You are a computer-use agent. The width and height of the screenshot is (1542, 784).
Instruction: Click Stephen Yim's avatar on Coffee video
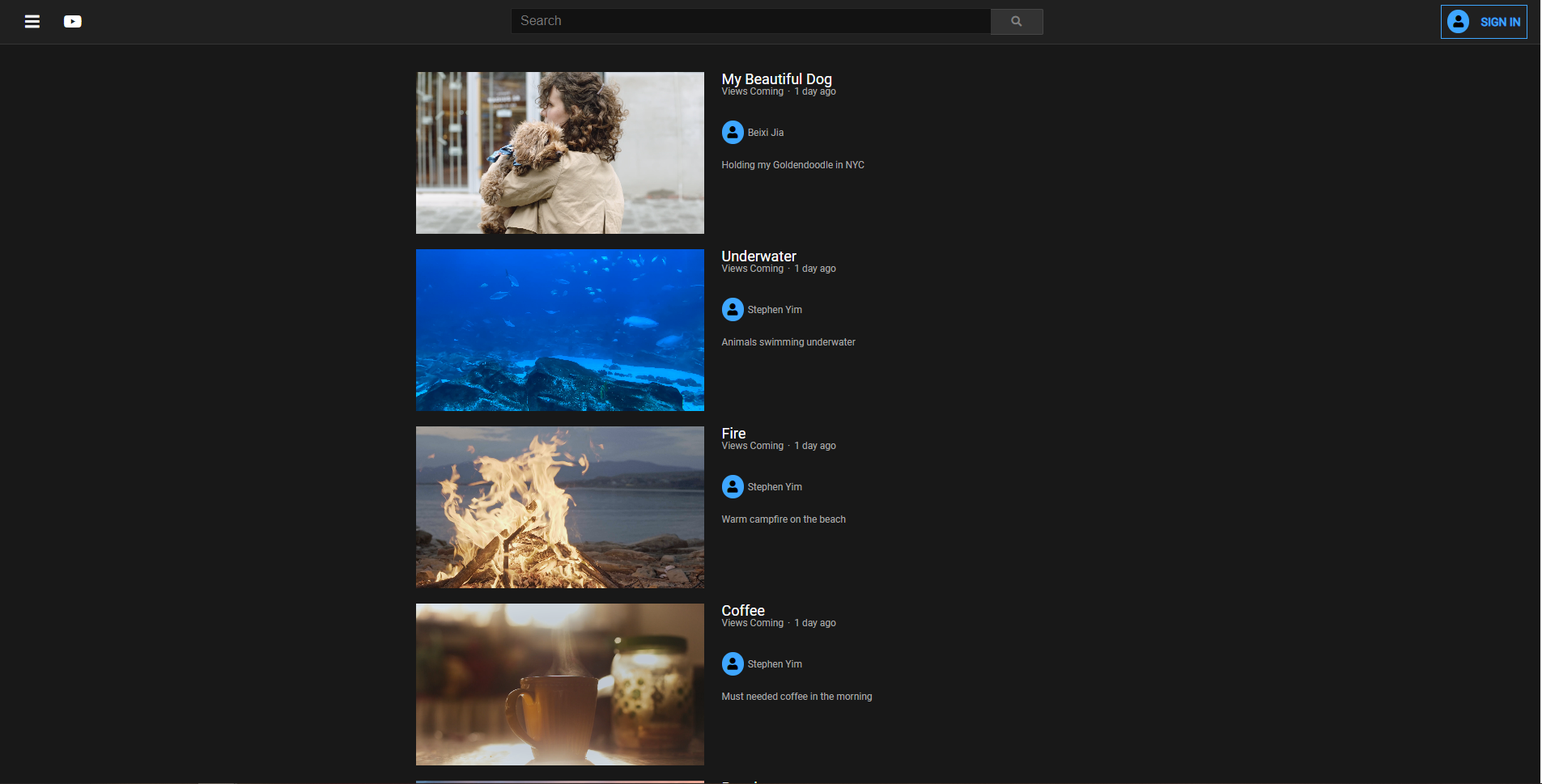point(733,663)
